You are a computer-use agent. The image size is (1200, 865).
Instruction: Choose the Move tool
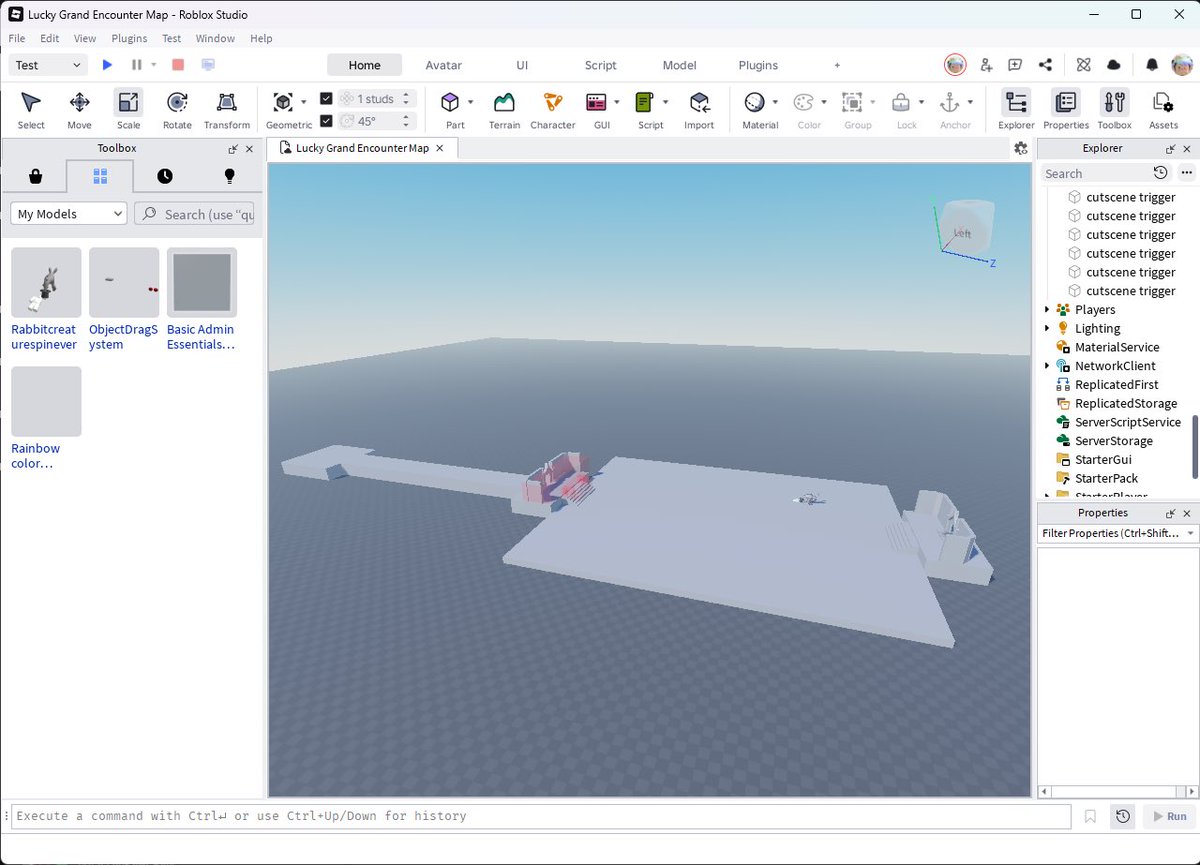[79, 109]
